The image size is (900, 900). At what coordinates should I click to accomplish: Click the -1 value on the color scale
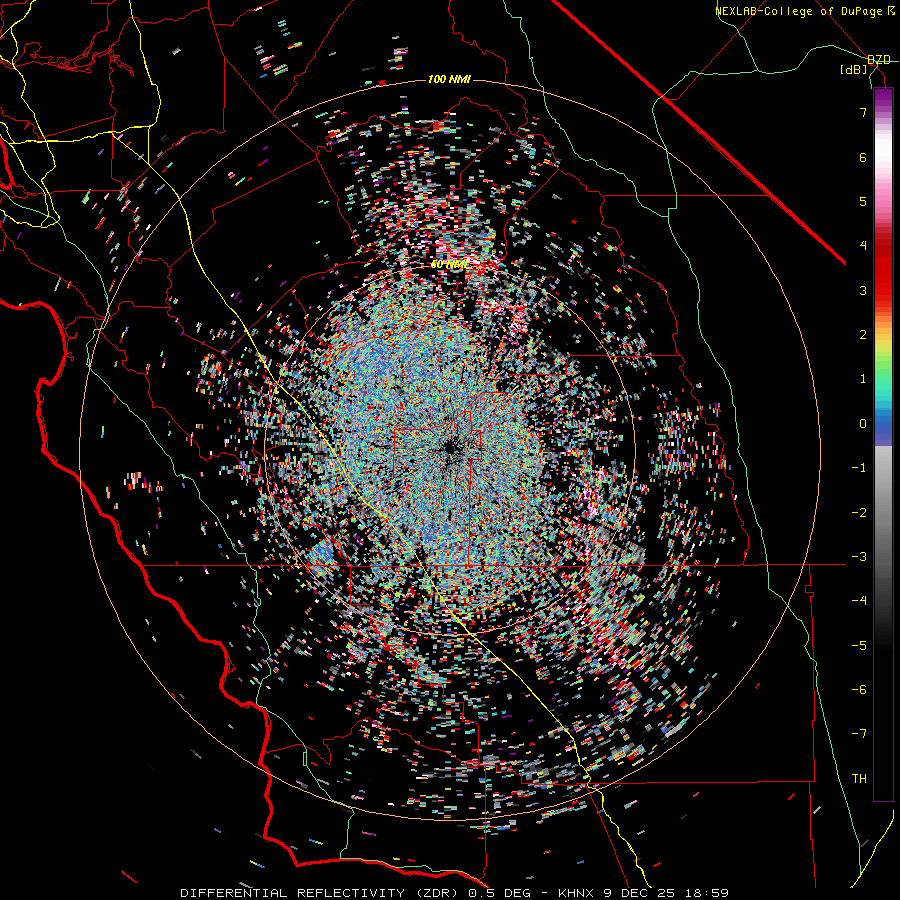[x=859, y=468]
